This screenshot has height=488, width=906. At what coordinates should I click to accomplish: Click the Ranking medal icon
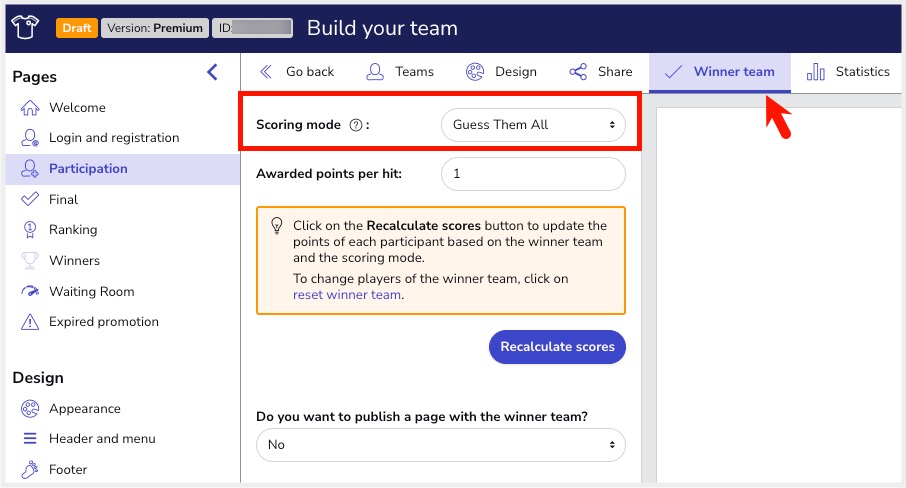(x=29, y=230)
